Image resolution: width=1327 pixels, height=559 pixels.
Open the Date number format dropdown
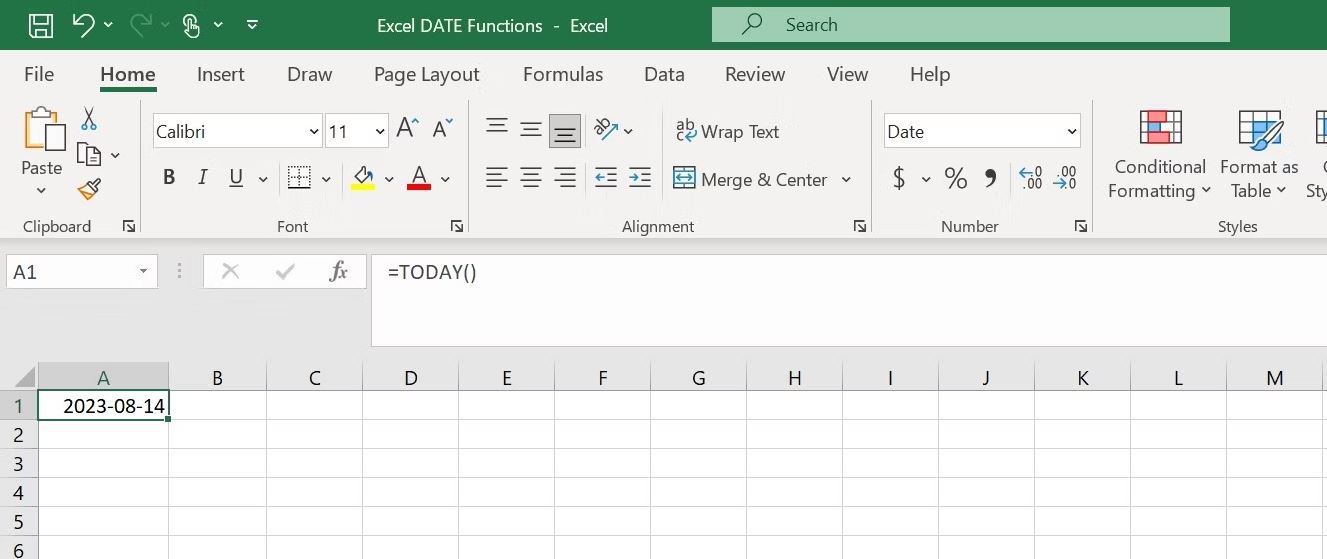click(x=1072, y=132)
